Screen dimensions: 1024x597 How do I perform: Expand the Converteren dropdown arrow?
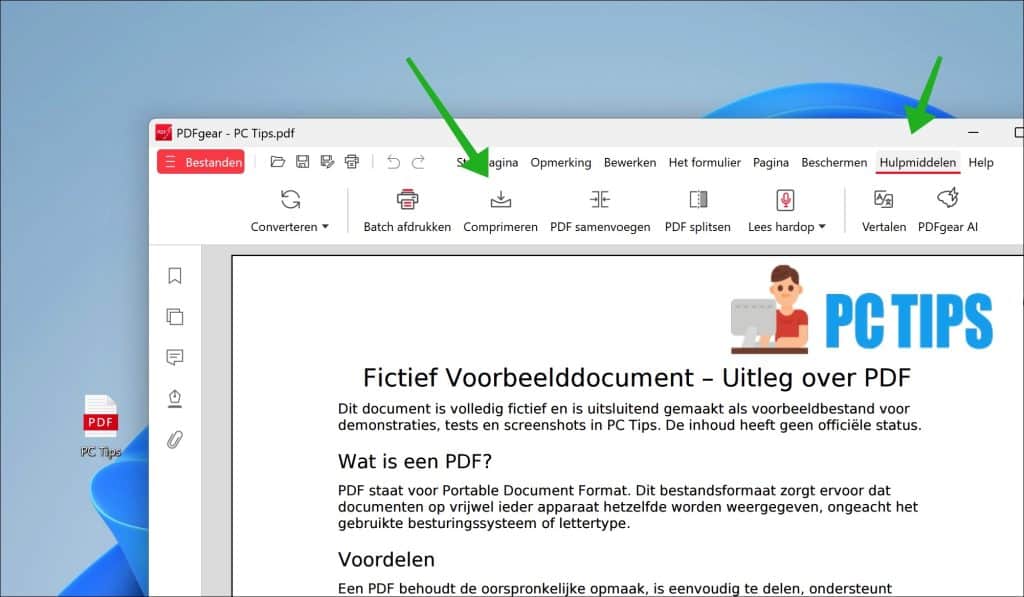point(325,227)
